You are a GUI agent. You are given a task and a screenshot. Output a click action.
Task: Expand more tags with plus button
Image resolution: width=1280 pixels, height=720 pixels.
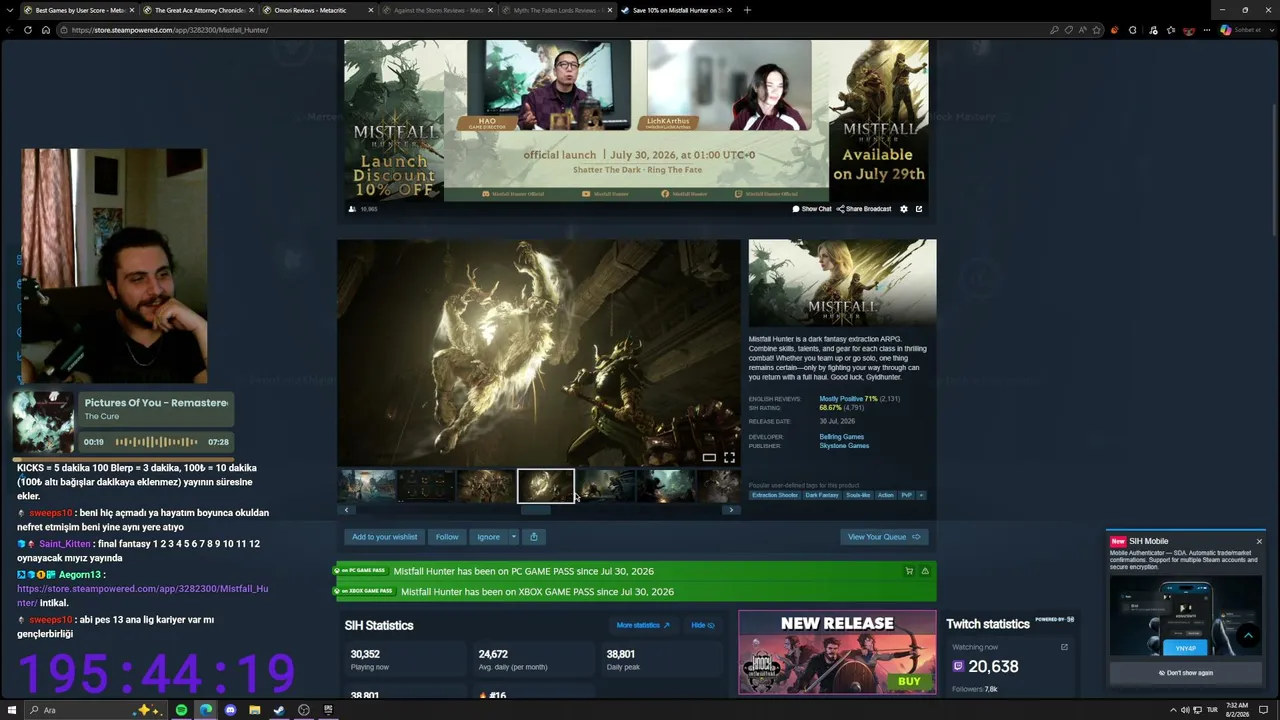click(x=921, y=495)
